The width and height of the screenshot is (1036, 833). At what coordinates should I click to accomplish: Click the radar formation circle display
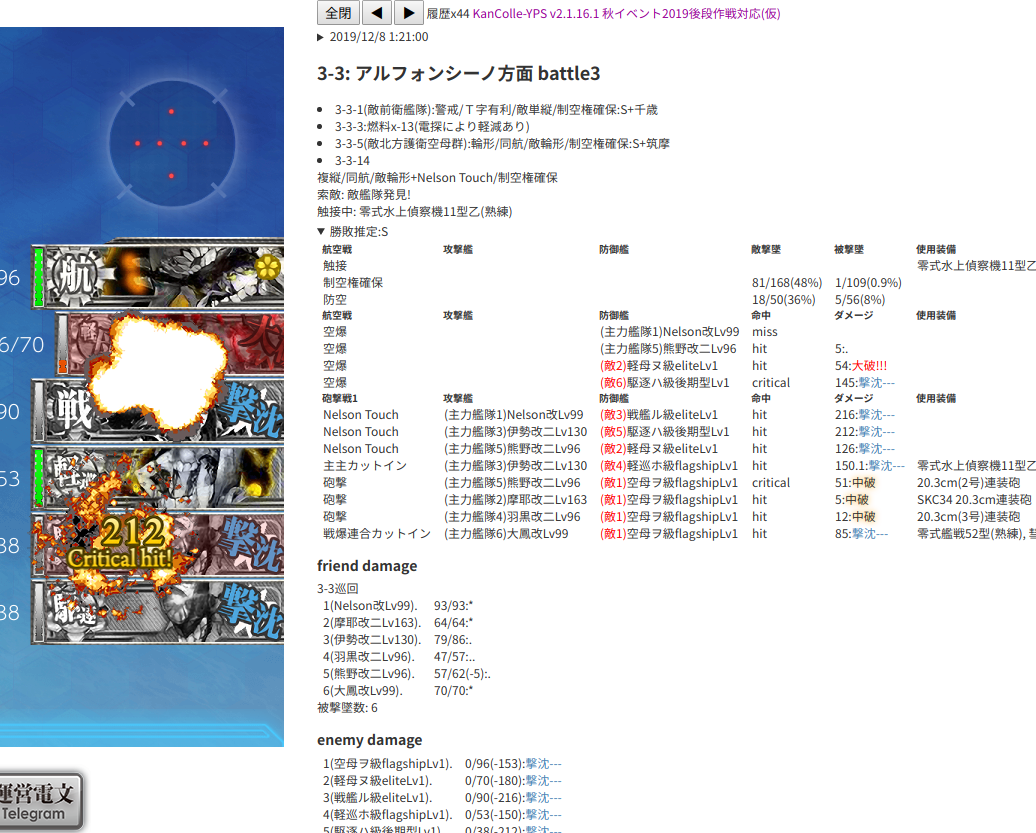[x=172, y=143]
